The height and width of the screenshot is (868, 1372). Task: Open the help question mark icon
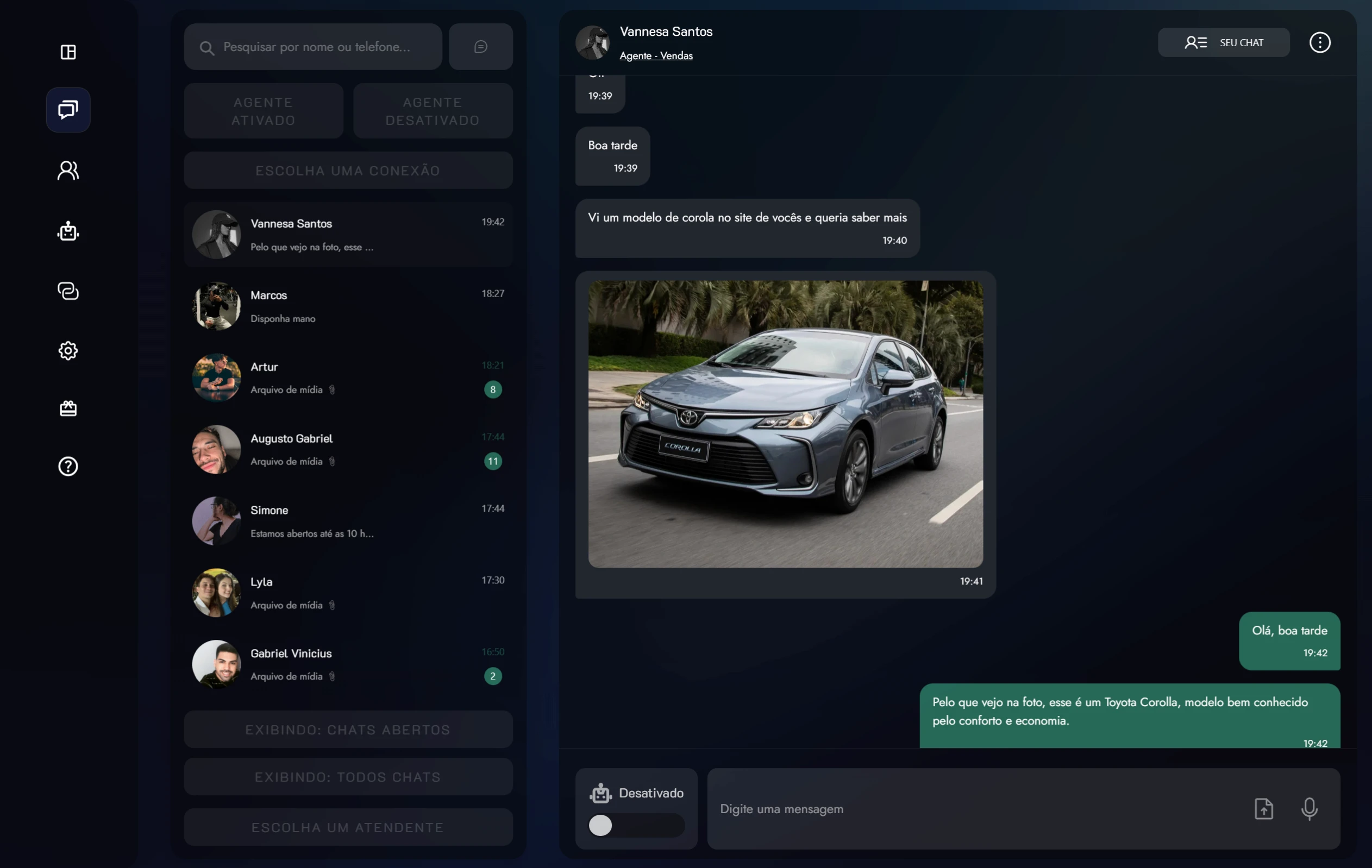[x=68, y=467]
